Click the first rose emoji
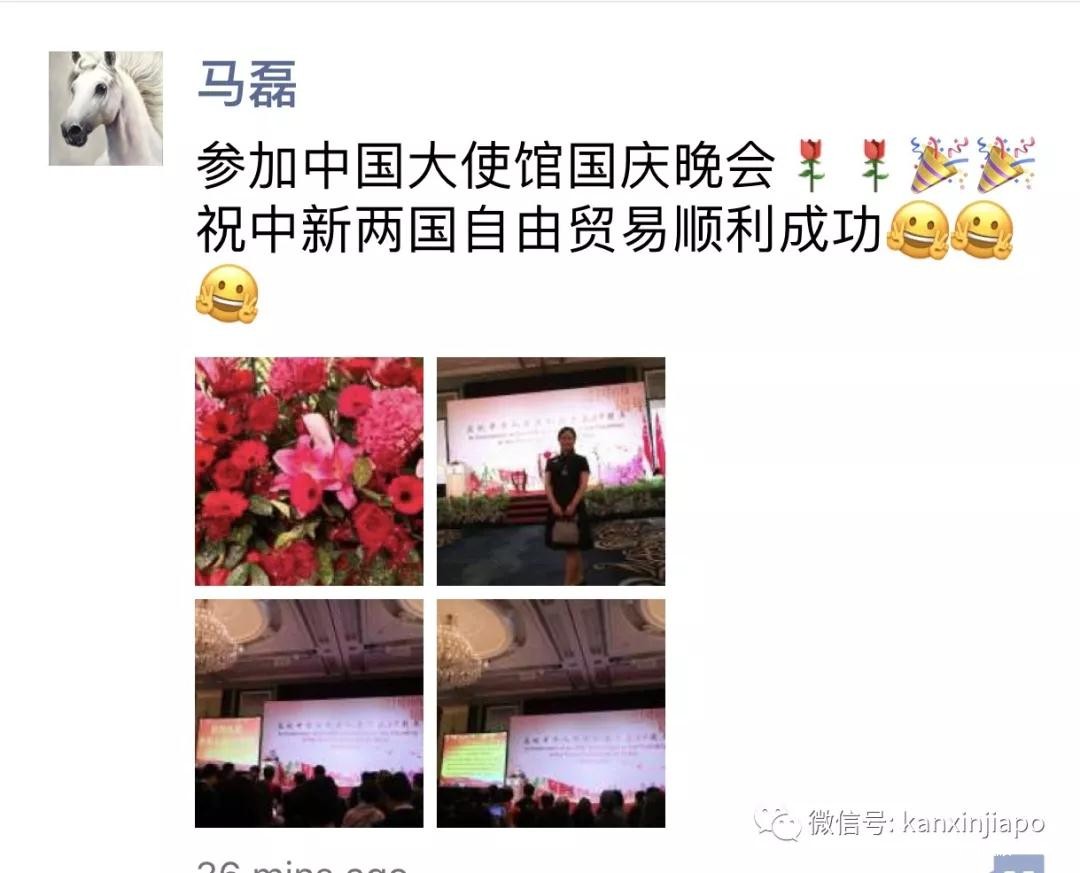Screen dimensions: 1080x873 point(811,165)
